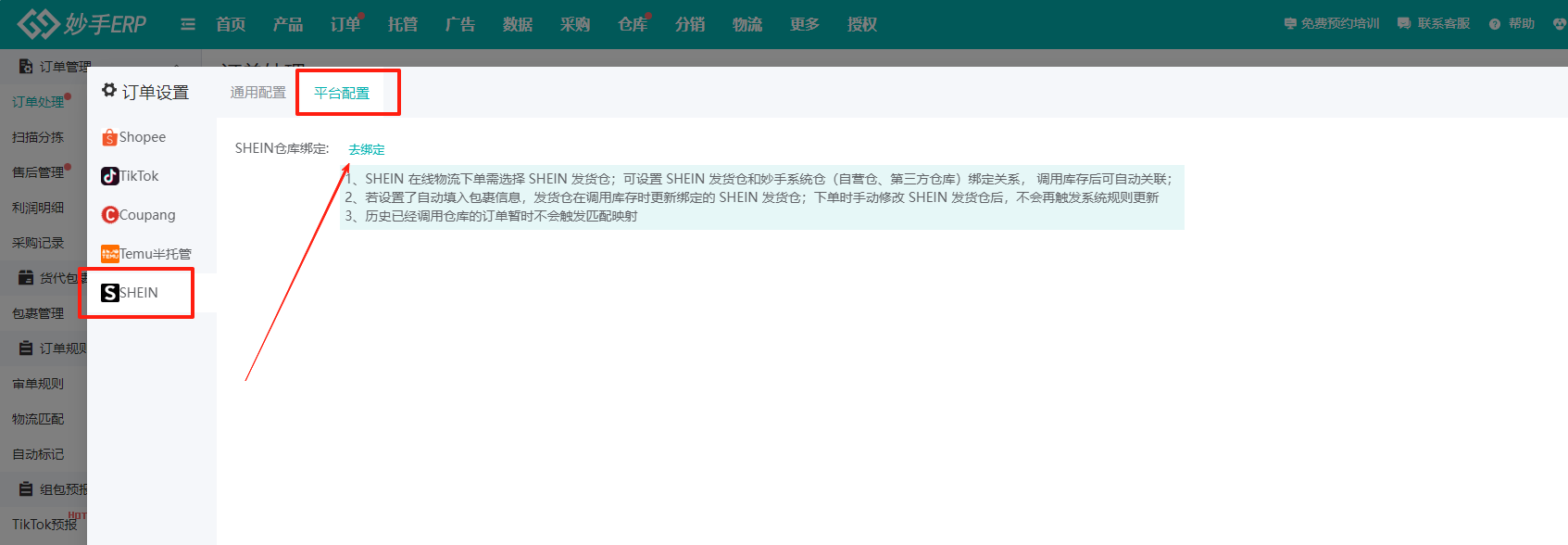Image resolution: width=1568 pixels, height=545 pixels.
Task: Open 扫描分拣 in left sidebar
Action: 38,137
